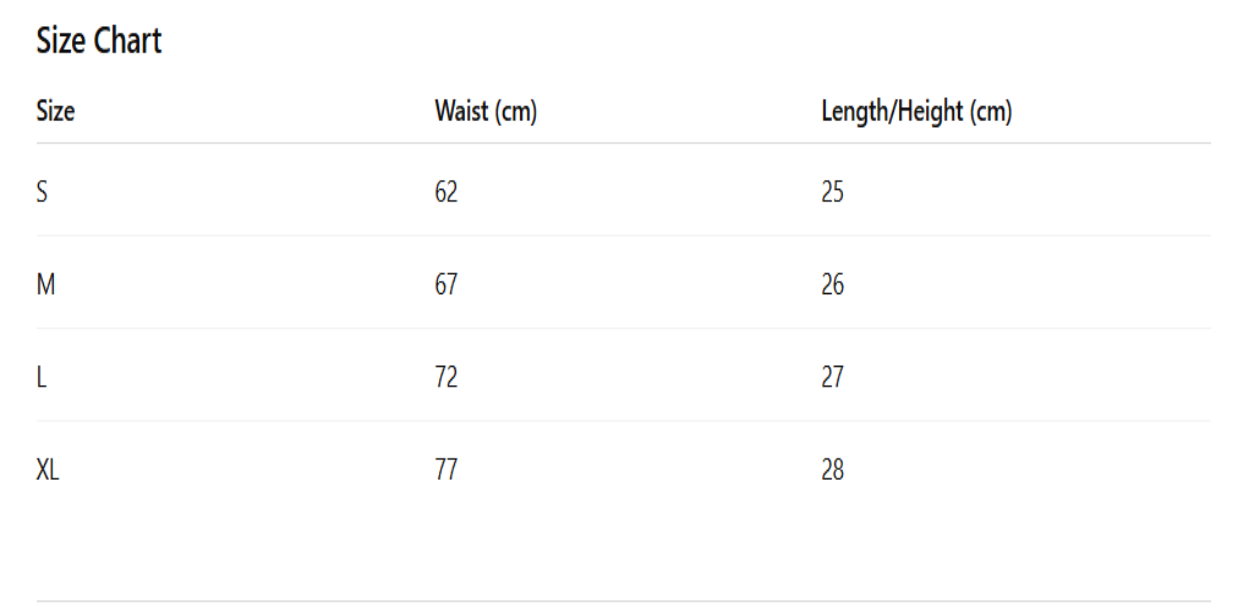1238x607 pixels.
Task: Click the S size label
Action: point(42,192)
